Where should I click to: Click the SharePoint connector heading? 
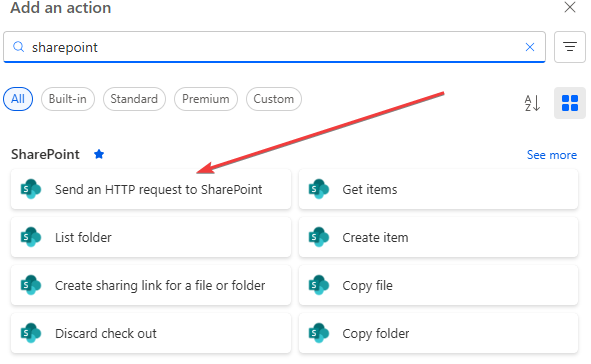(x=45, y=154)
